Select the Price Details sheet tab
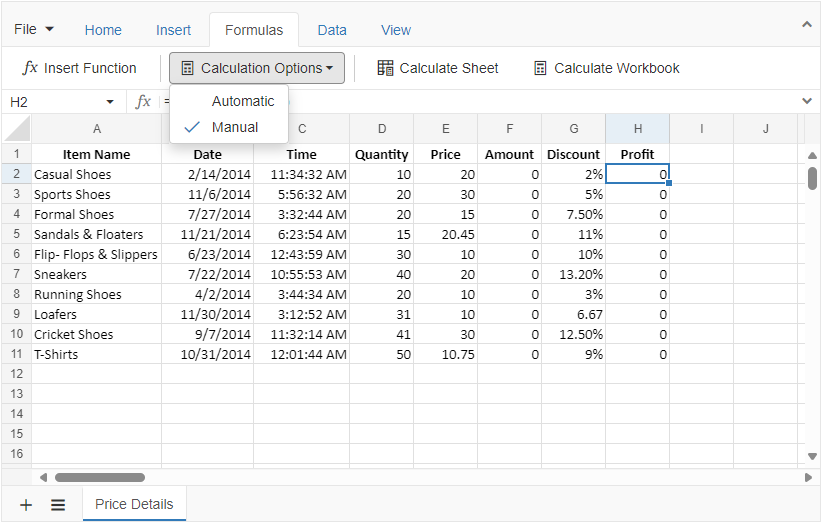 tap(134, 504)
